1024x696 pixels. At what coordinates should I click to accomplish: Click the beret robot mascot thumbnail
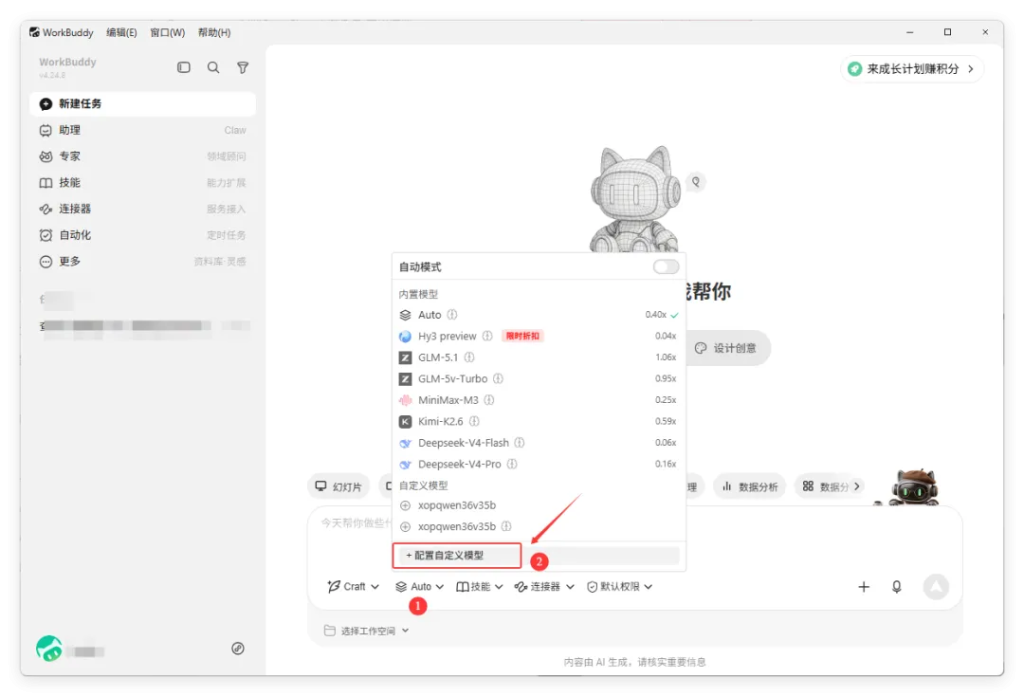pyautogui.click(x=914, y=487)
